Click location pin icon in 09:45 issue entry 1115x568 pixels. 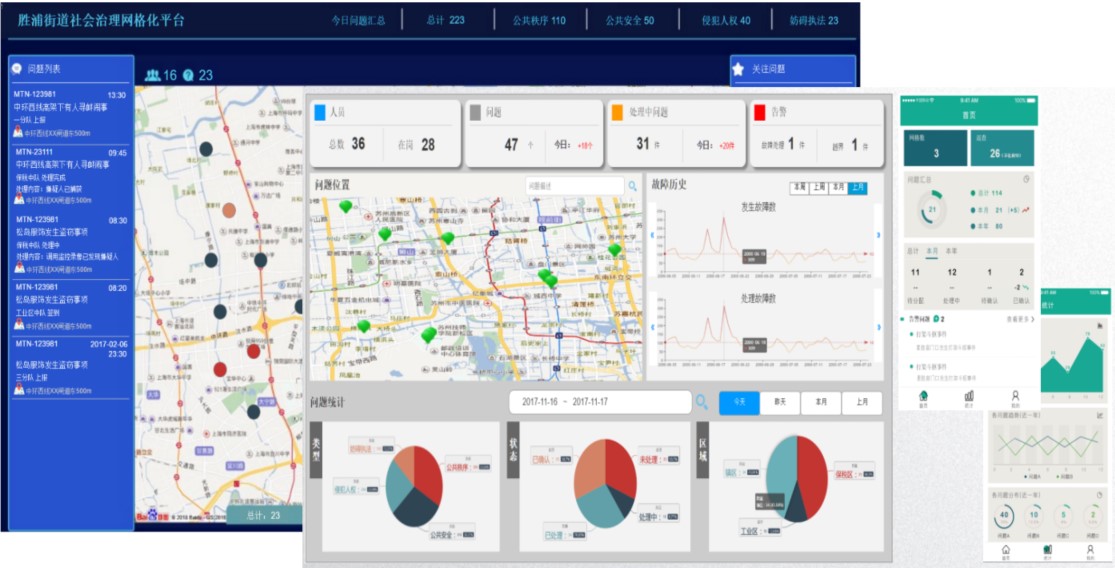pos(18,200)
